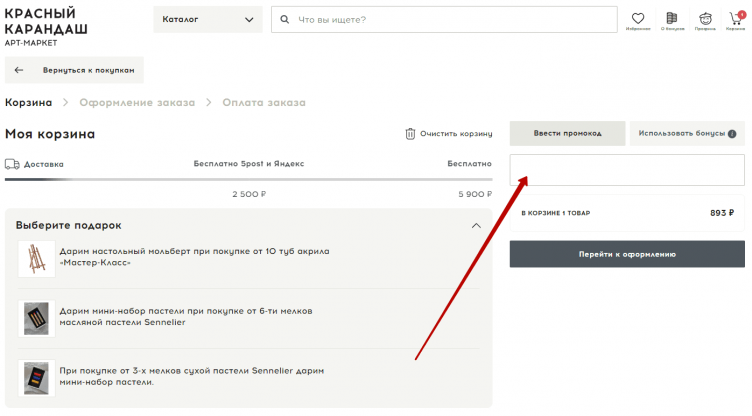Screen dimensions: 752x416
Task: Open the profile face icon
Action: click(706, 18)
